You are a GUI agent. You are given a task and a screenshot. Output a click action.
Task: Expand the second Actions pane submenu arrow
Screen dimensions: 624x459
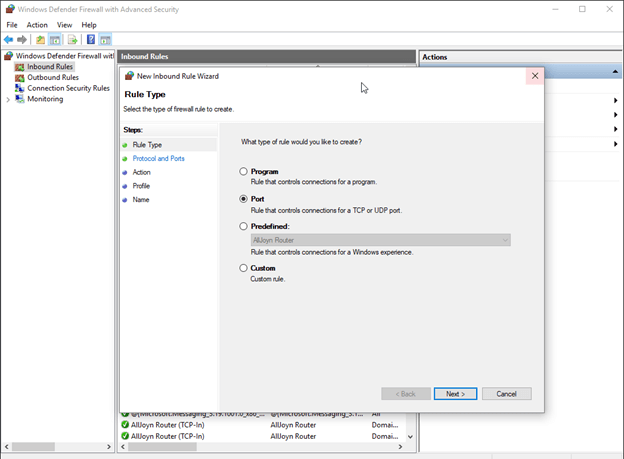[616, 115]
